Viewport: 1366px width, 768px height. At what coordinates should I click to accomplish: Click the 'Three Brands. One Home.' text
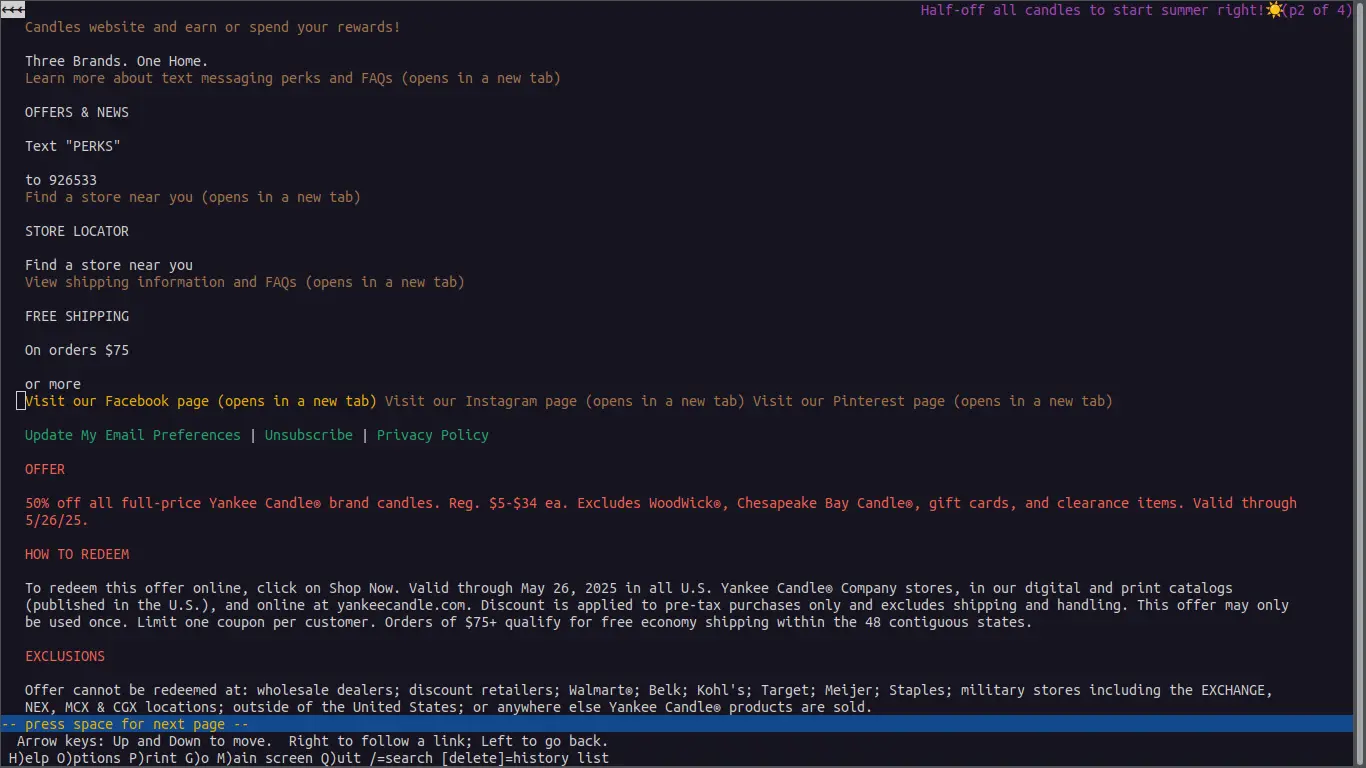click(117, 61)
